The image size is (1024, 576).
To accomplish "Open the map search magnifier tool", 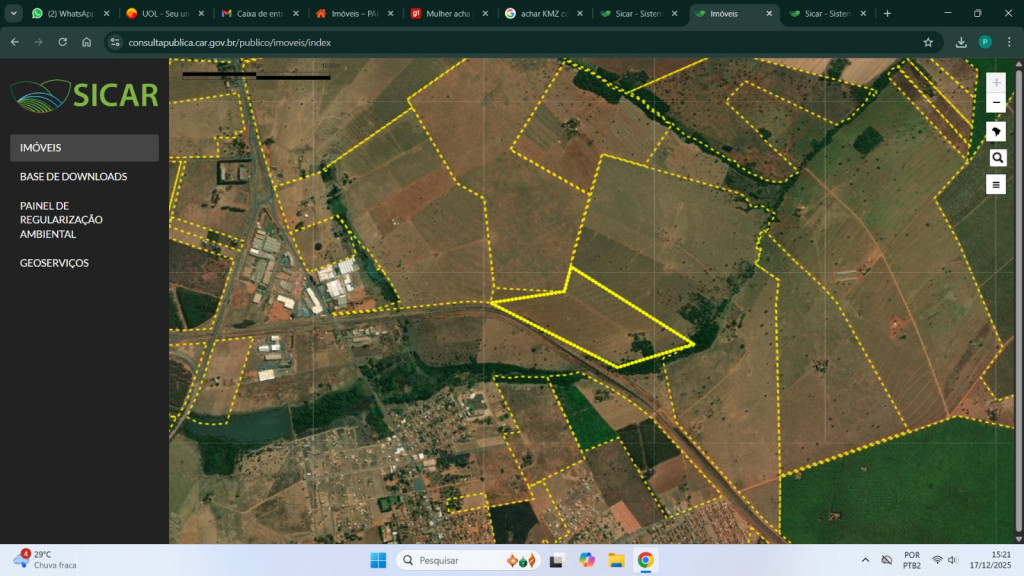I will (996, 158).
